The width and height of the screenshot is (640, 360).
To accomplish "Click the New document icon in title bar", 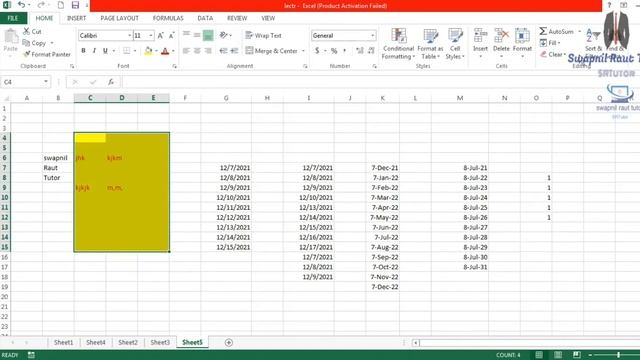I will (60, 5).
